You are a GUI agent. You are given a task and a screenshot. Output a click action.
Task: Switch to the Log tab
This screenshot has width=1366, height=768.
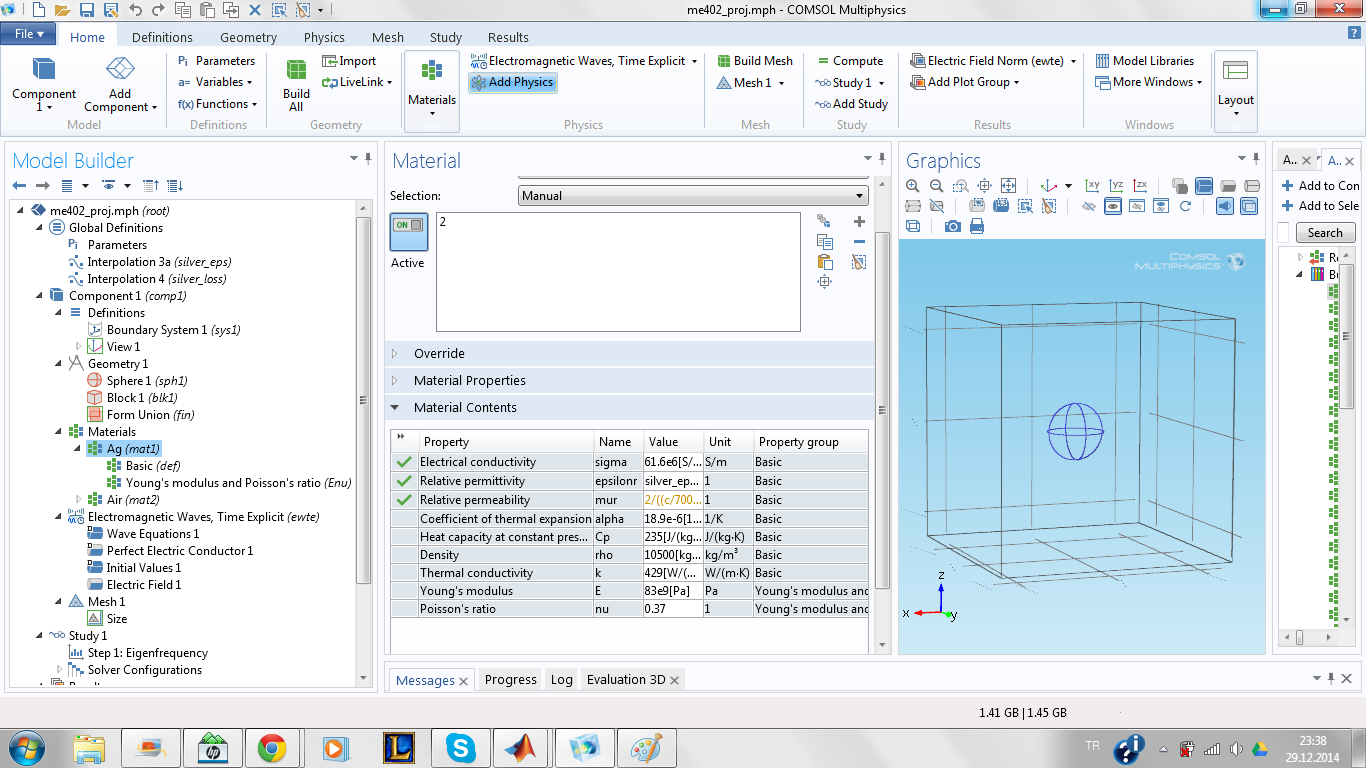(x=561, y=680)
